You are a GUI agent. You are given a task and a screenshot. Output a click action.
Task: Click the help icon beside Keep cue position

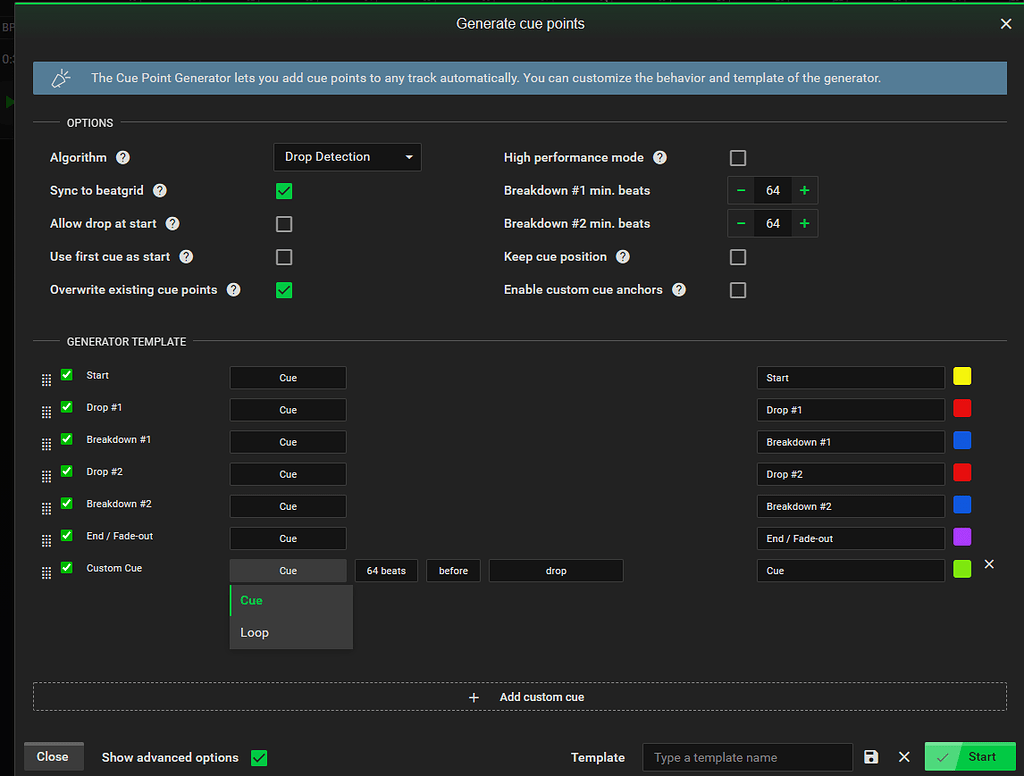tap(624, 257)
